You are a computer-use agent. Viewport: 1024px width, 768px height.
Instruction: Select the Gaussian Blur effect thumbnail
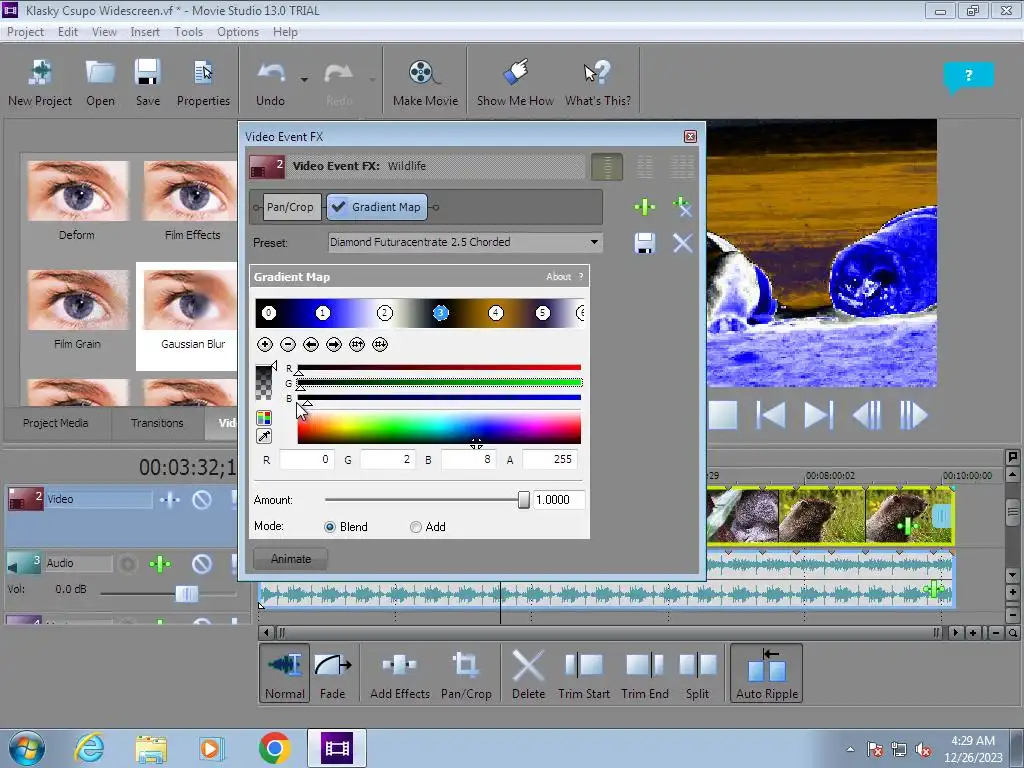pos(190,317)
